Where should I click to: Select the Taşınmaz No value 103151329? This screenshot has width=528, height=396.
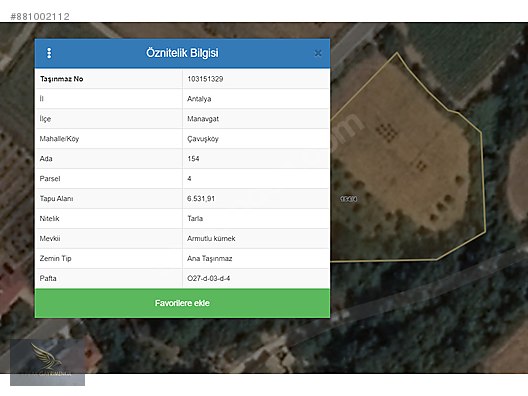click(x=205, y=79)
